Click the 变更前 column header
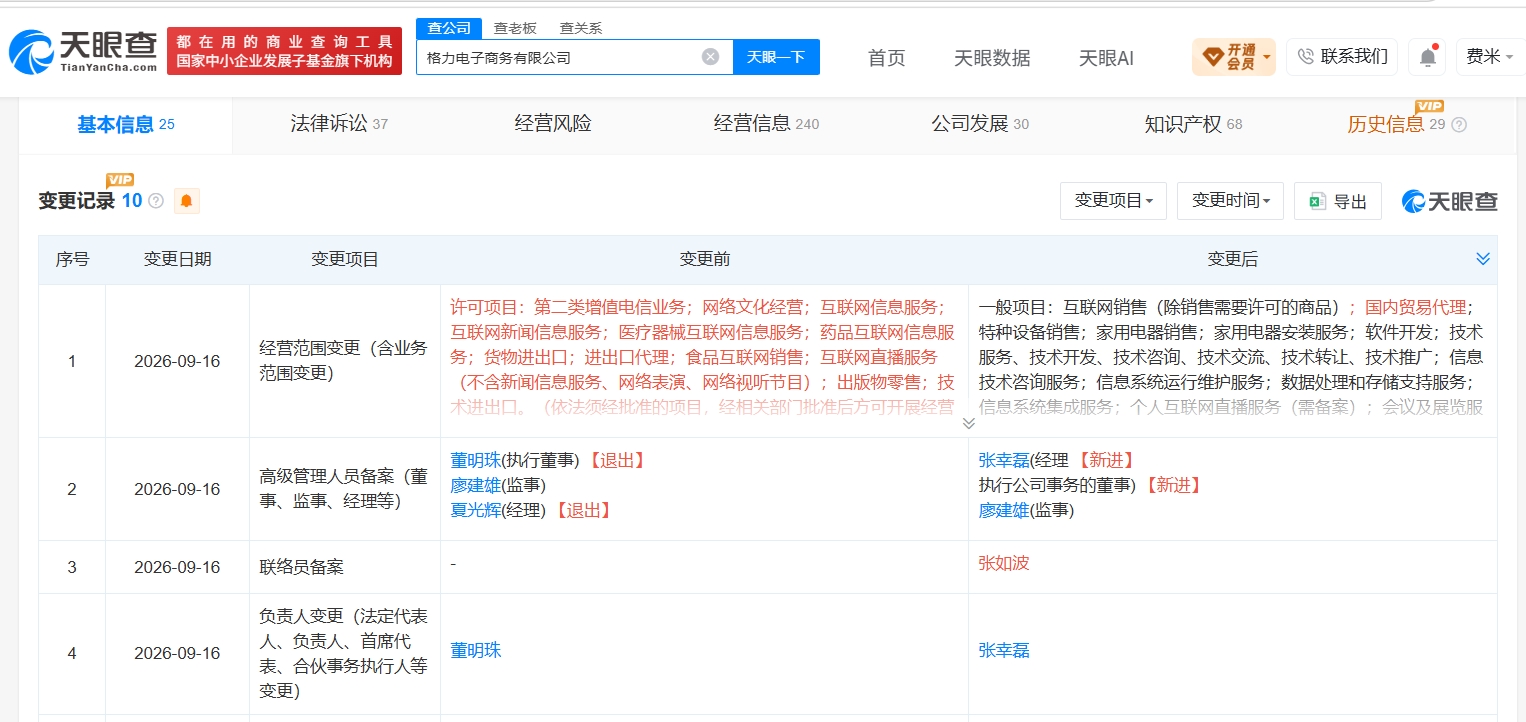The height and width of the screenshot is (722, 1526). pyautogui.click(x=704, y=259)
